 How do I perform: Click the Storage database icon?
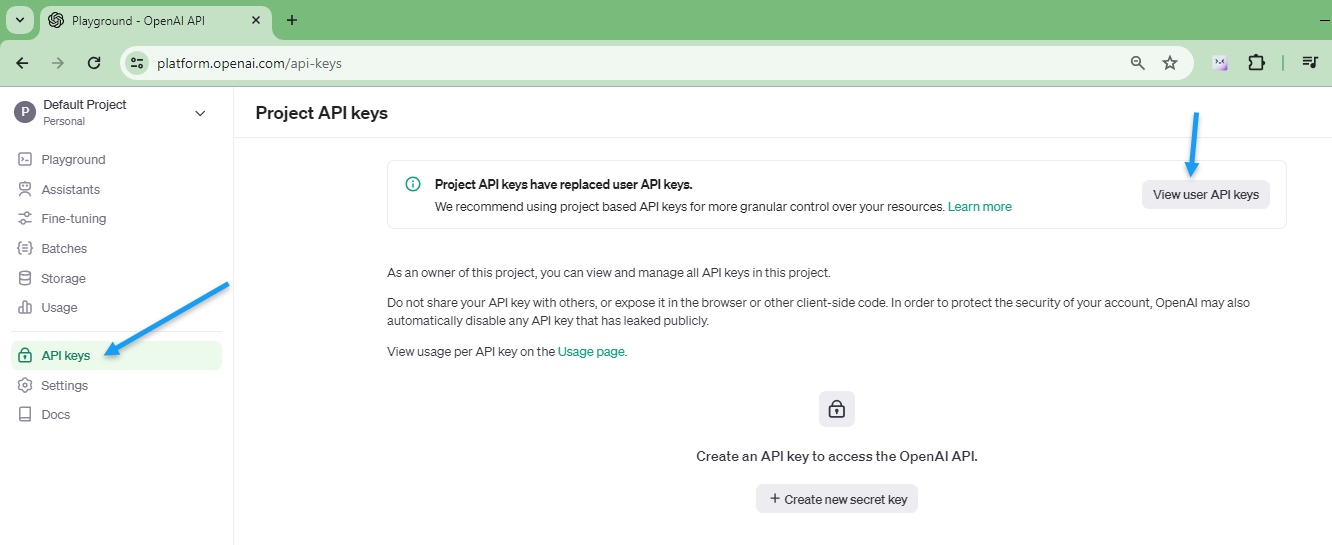click(x=25, y=278)
